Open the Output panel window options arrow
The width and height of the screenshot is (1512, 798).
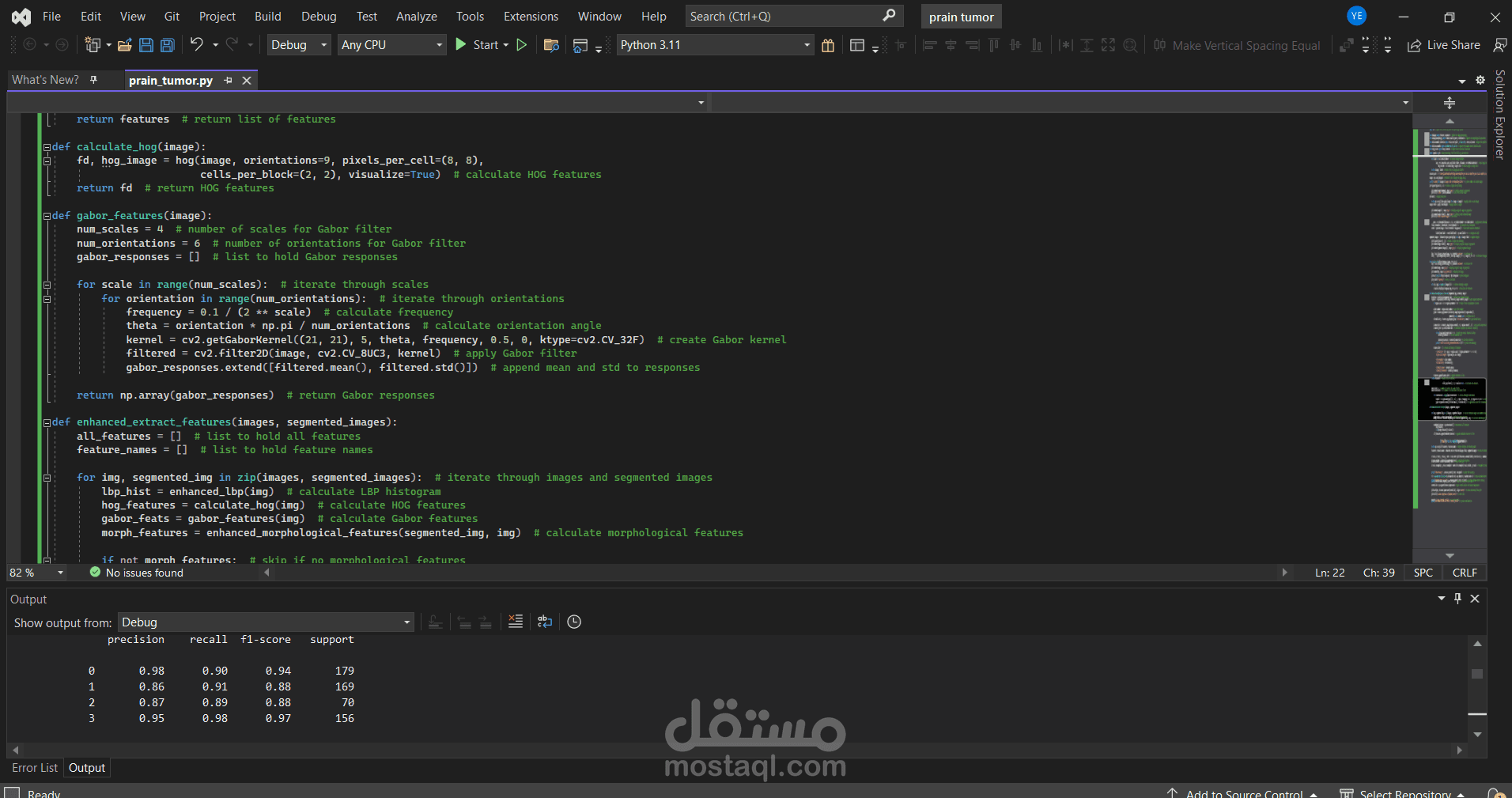tap(1442, 599)
